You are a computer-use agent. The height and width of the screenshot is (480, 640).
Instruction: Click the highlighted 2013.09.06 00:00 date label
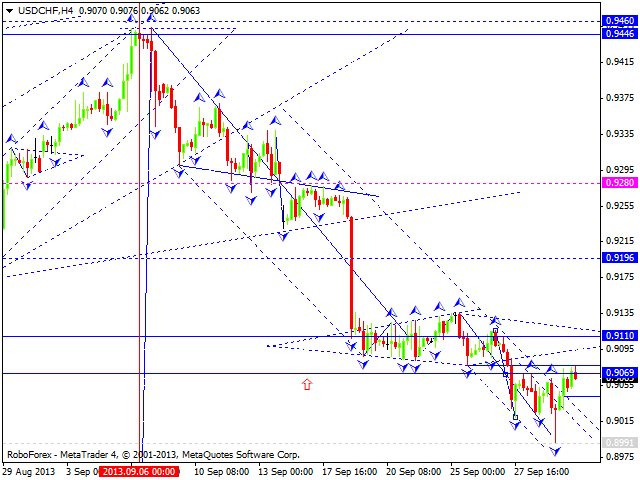pyautogui.click(x=141, y=470)
